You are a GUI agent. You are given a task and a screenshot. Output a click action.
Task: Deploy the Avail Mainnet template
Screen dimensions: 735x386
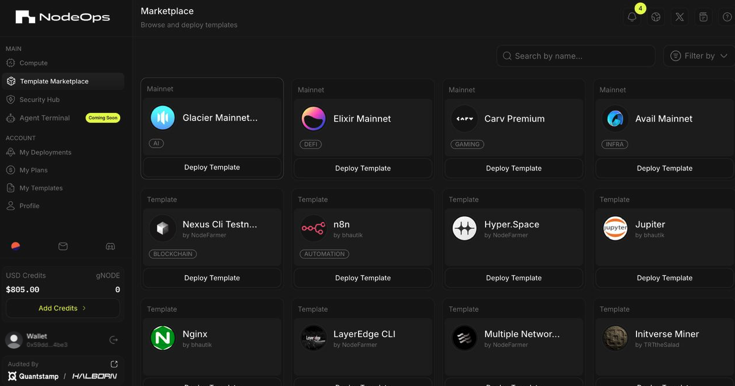pyautogui.click(x=664, y=168)
